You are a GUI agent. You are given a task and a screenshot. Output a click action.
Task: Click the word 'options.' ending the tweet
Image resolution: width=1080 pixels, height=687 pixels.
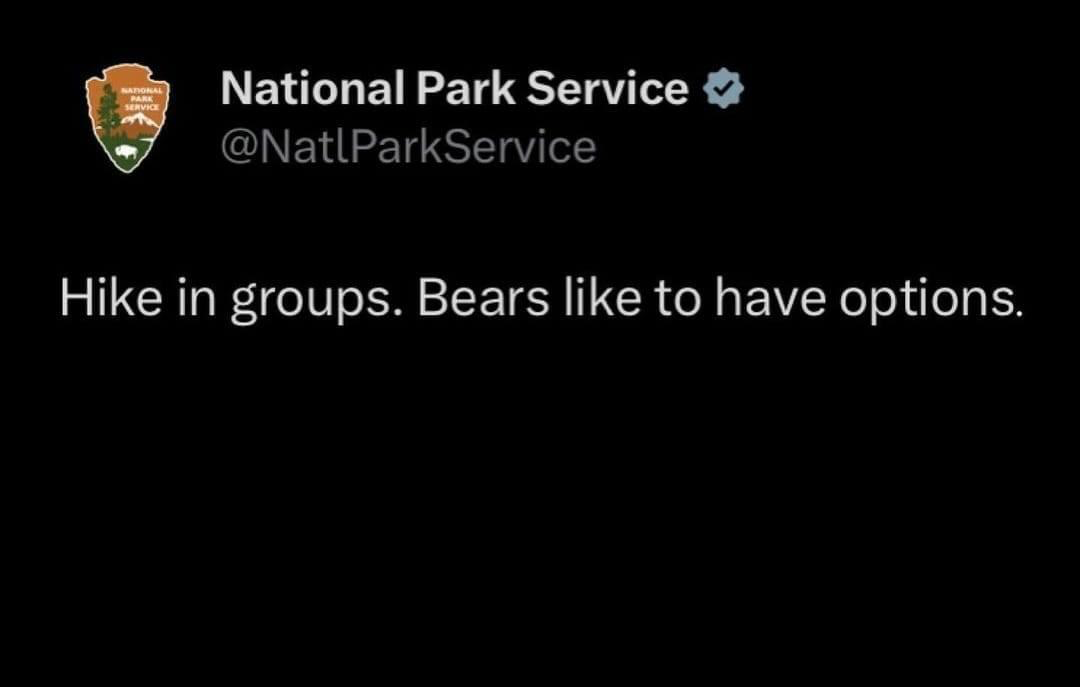tap(930, 300)
